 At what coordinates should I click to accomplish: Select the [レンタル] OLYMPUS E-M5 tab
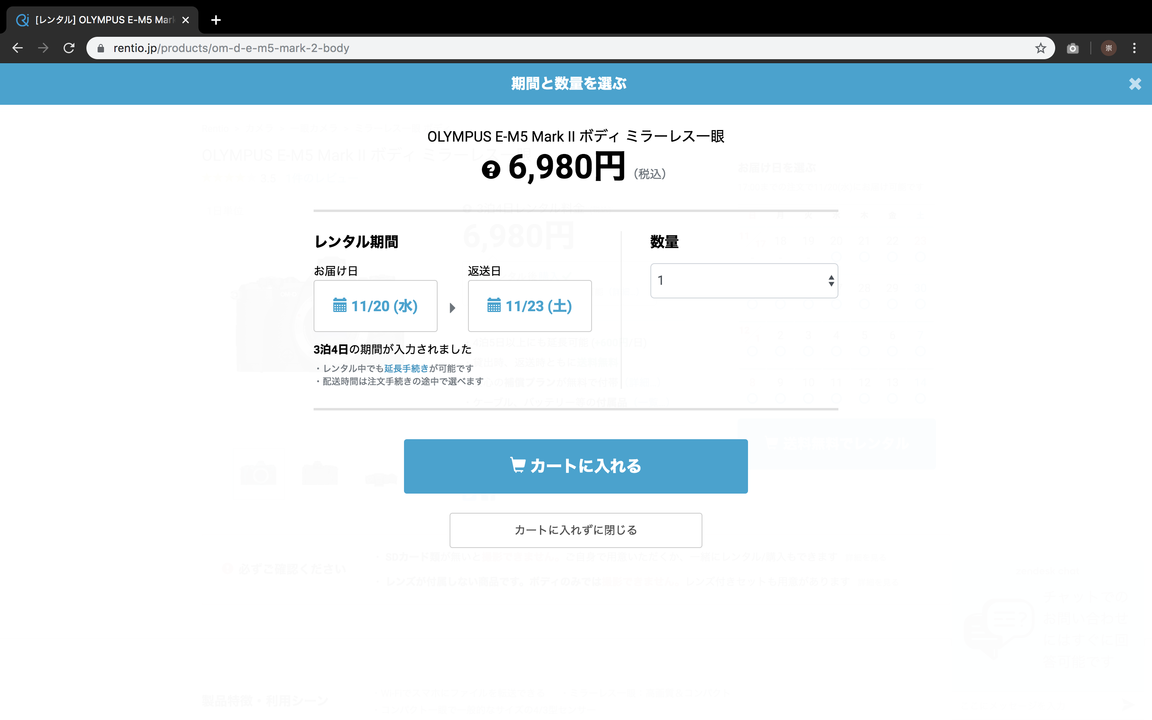(103, 20)
